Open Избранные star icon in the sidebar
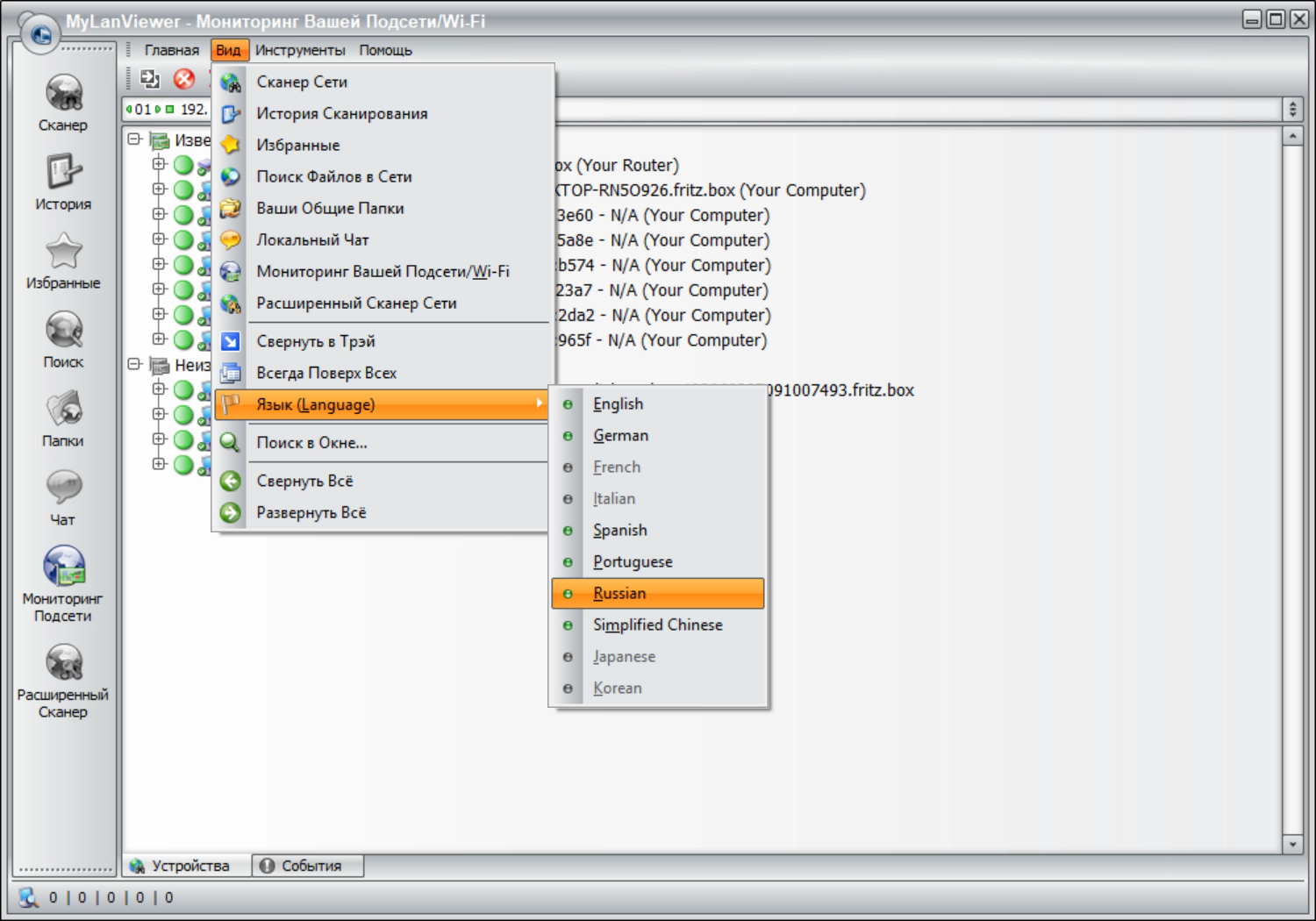 pyautogui.click(x=63, y=252)
